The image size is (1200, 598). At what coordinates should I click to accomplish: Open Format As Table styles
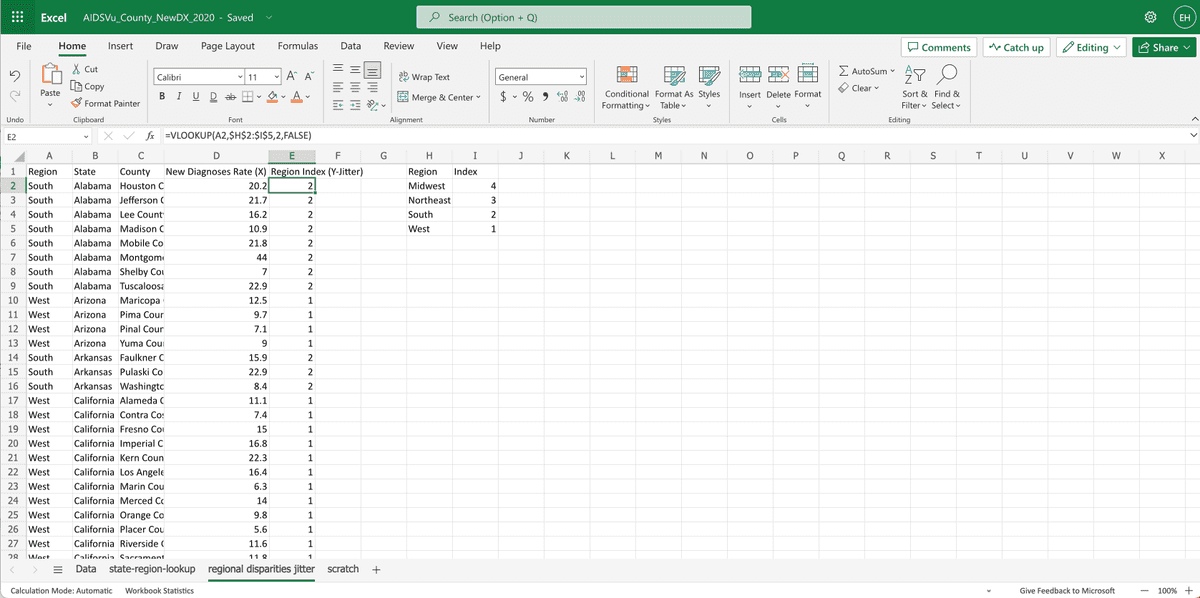point(673,88)
